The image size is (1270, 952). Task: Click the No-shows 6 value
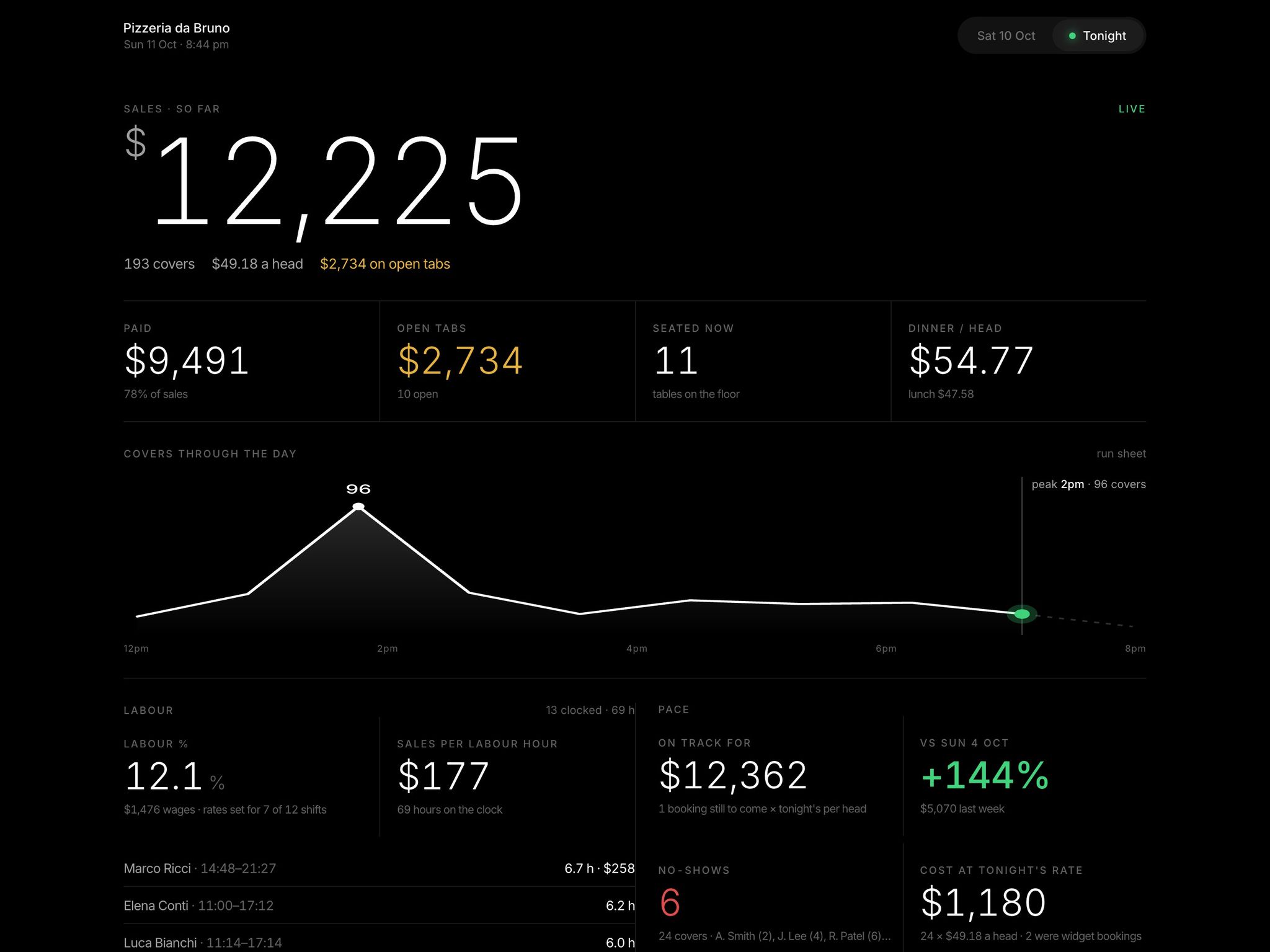pos(670,903)
